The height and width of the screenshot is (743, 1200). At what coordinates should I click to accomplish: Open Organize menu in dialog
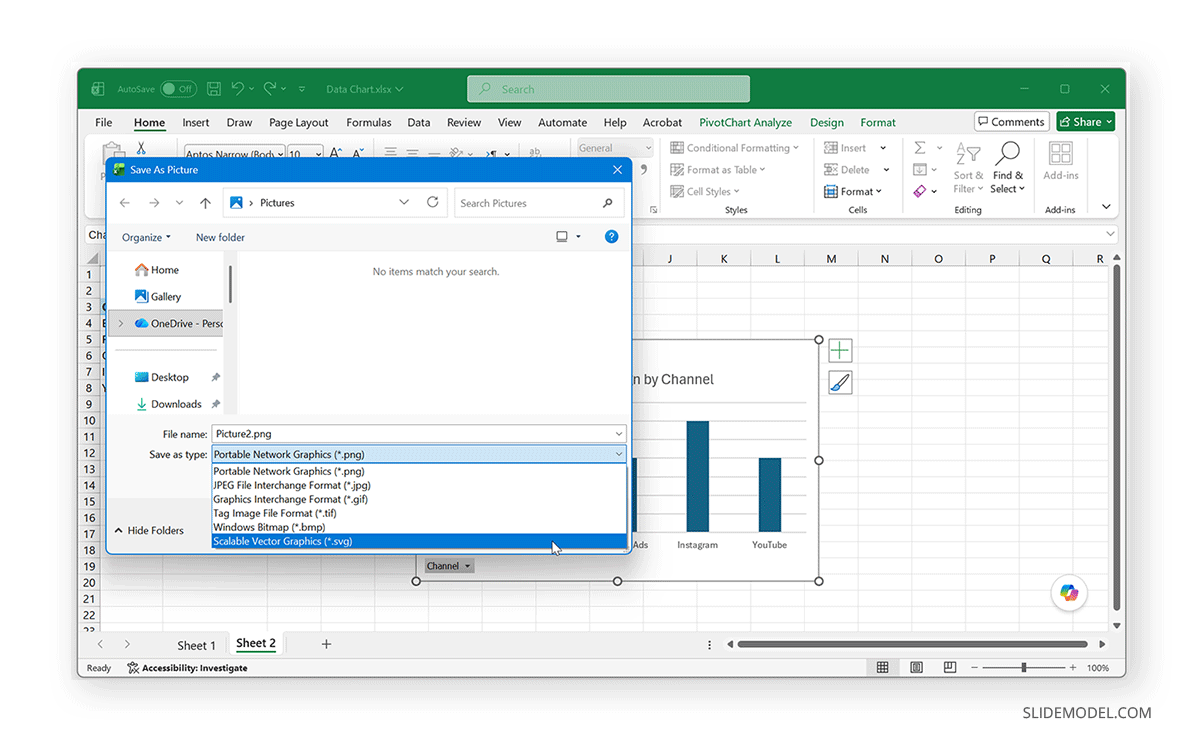pos(146,237)
